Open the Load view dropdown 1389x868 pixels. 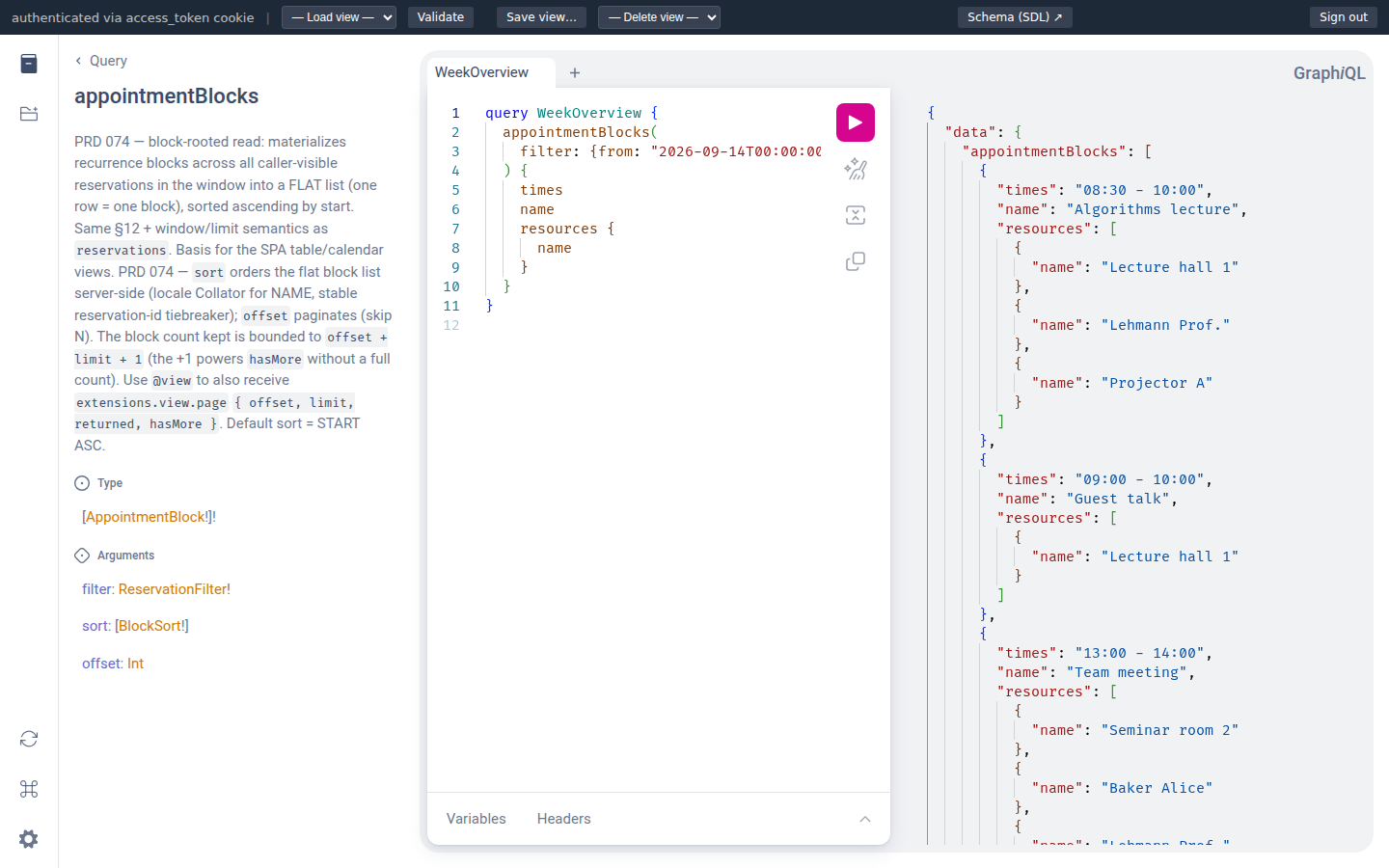coord(339,17)
